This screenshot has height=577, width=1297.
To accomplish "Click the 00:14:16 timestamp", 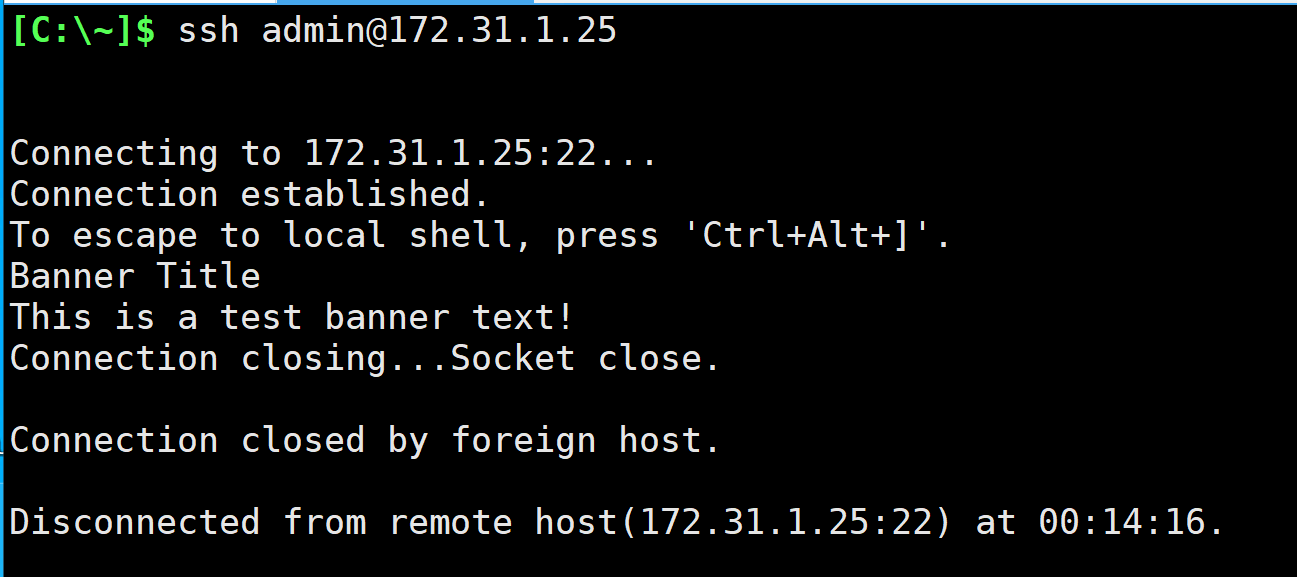I will [x=1121, y=522].
